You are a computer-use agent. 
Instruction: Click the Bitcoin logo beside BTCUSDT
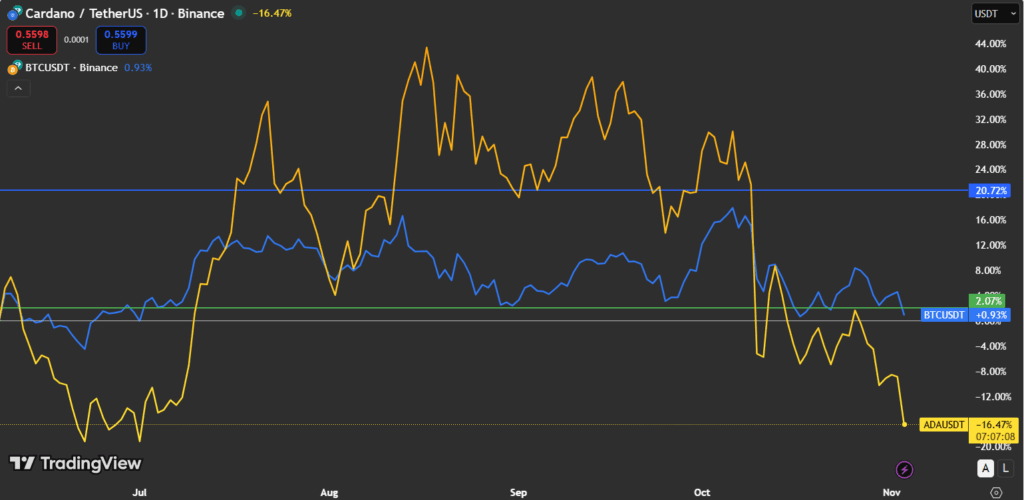14,68
